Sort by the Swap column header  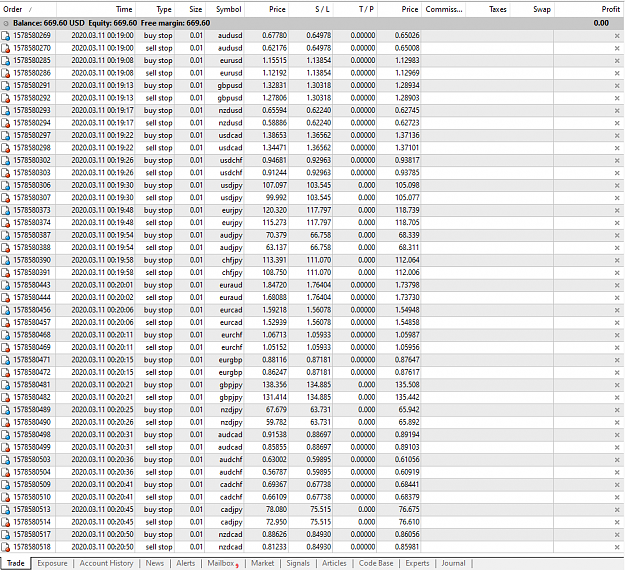[532, 9]
